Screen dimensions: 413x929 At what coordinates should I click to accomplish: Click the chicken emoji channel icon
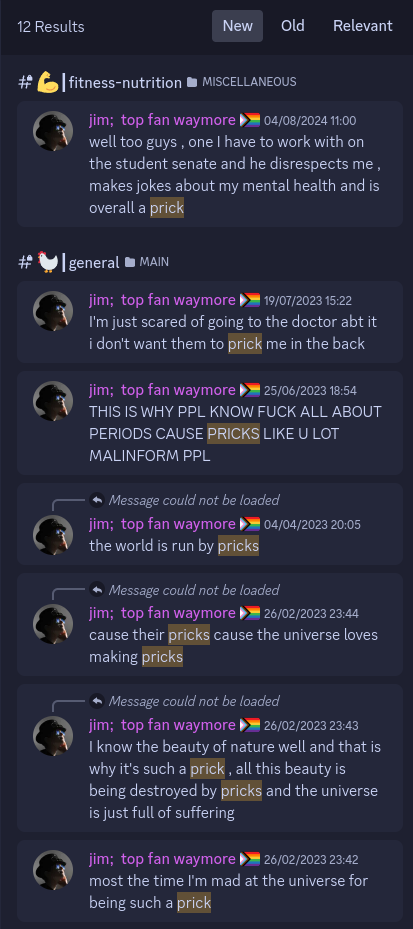coord(48,262)
